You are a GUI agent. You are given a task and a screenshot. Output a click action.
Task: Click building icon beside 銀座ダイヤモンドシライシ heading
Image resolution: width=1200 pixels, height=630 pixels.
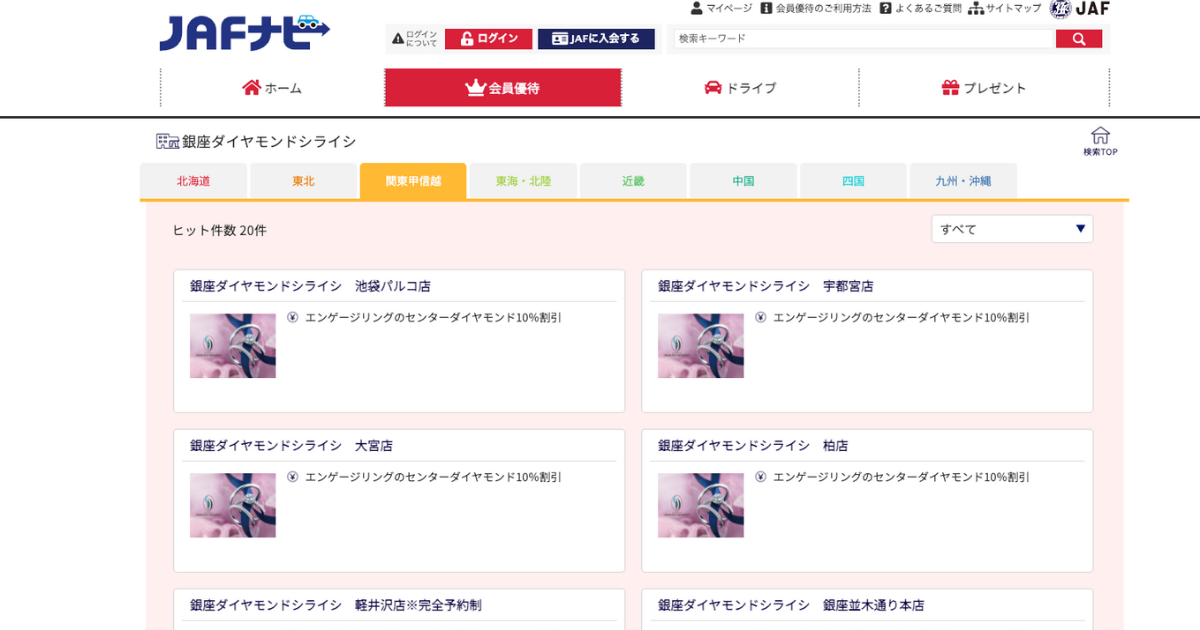click(167, 141)
